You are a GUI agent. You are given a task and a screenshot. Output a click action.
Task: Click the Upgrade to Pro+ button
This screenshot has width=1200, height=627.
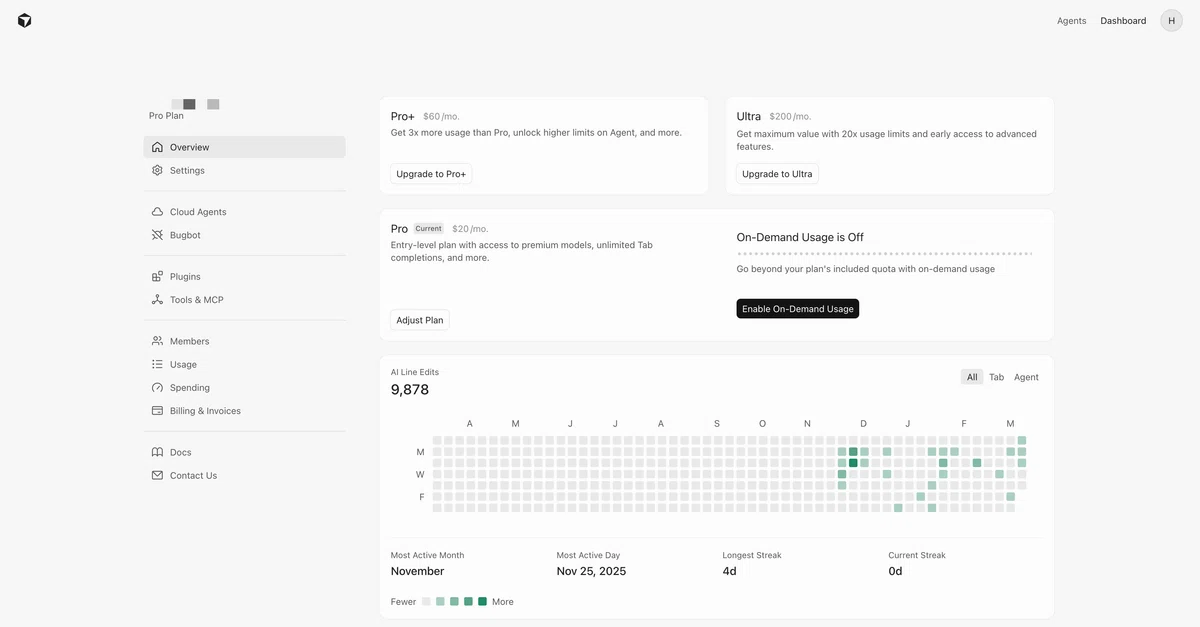coord(431,174)
